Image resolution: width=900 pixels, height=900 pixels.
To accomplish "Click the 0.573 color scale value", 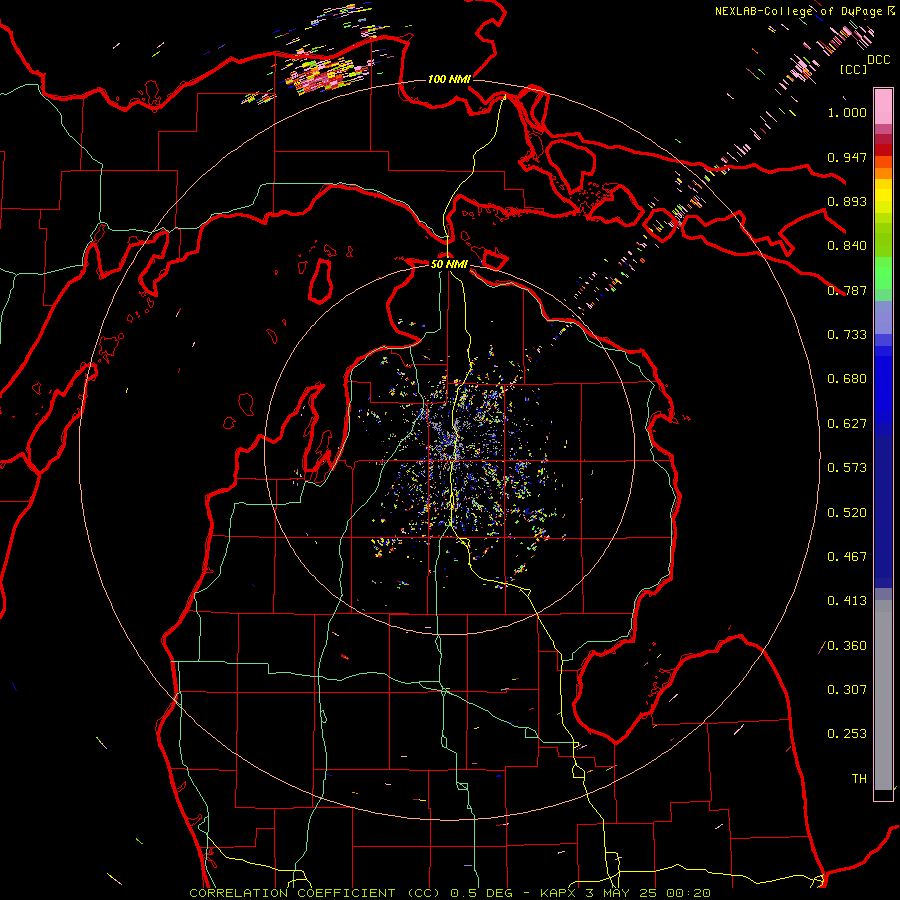I will pos(847,468).
